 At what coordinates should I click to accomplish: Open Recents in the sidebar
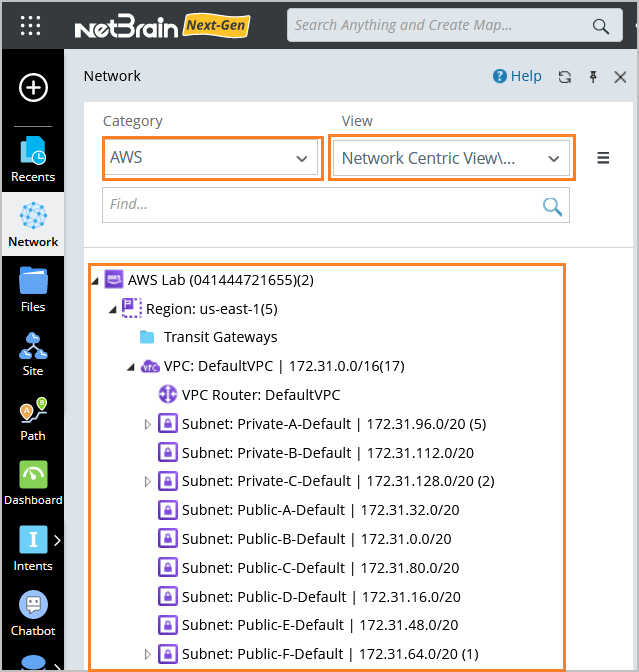coord(33,159)
